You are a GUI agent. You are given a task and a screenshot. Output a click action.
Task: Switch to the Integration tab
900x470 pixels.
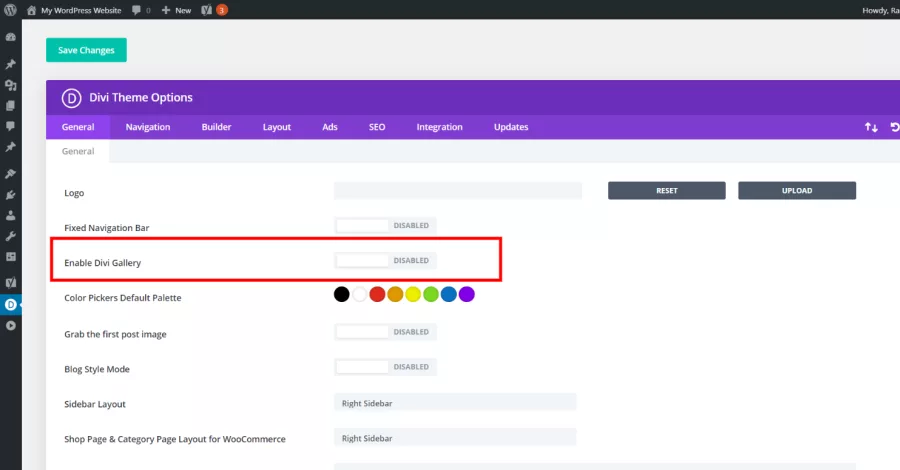pos(439,127)
